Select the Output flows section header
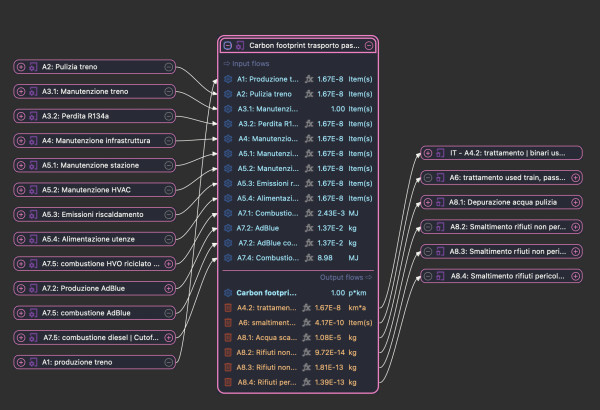The width and height of the screenshot is (600, 410). click(346, 277)
